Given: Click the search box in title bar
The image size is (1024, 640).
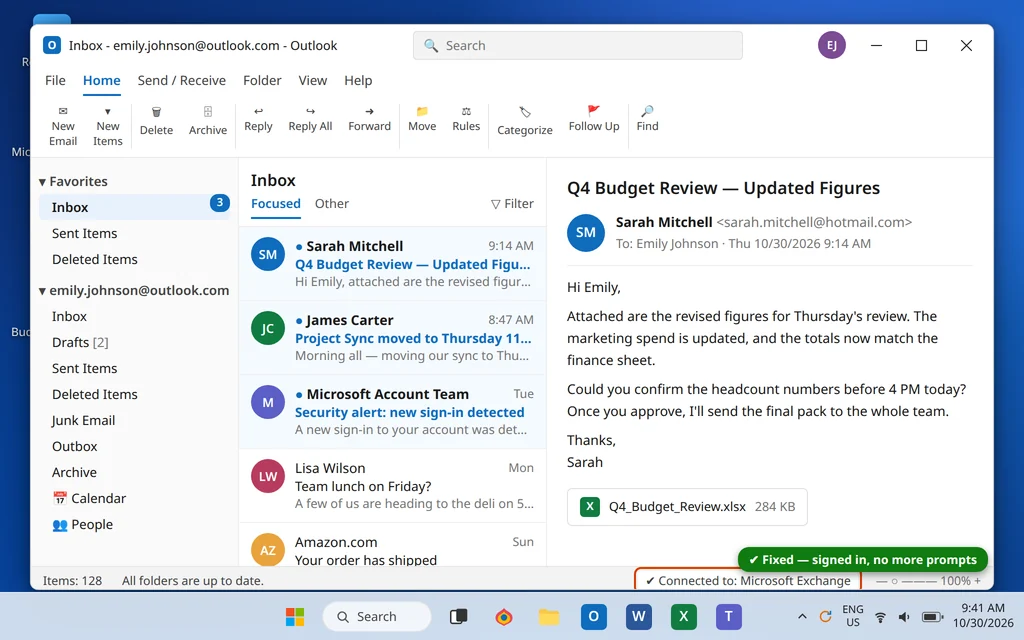Looking at the screenshot, I should 577,46.
